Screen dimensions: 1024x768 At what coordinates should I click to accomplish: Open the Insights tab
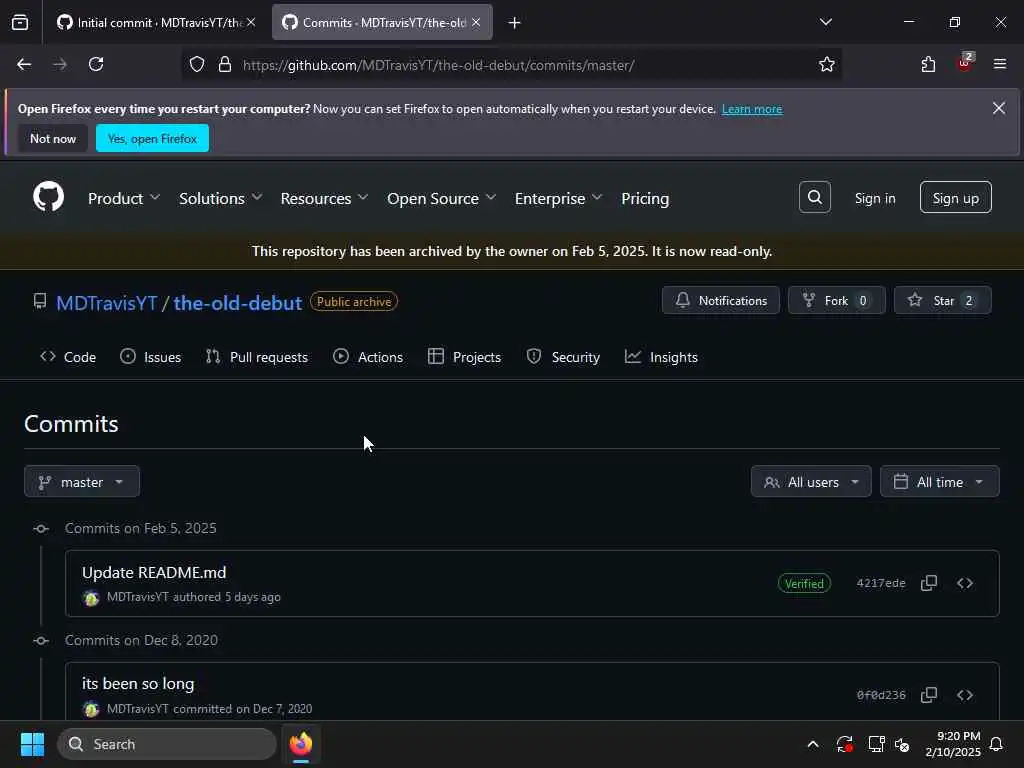661,357
